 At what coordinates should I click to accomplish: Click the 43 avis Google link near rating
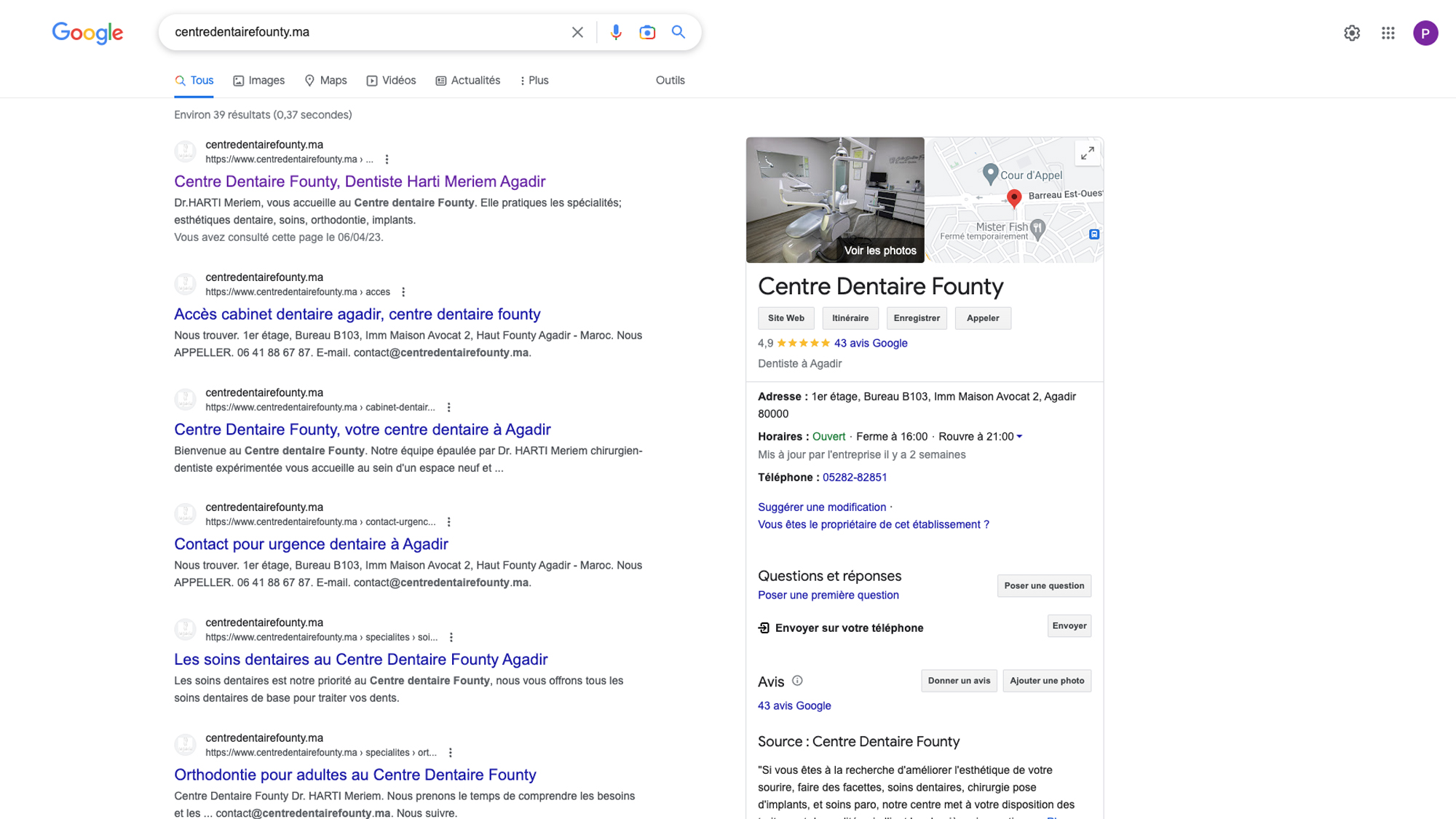(871, 344)
